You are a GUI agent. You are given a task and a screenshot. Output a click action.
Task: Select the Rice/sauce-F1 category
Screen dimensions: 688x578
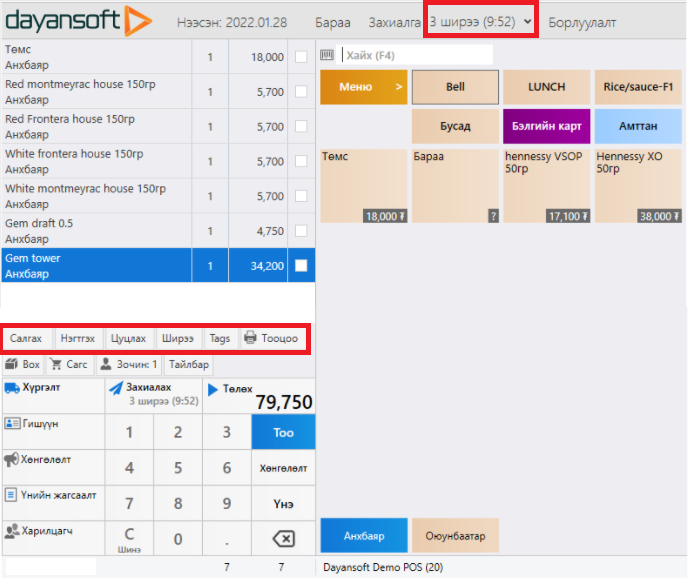click(638, 87)
